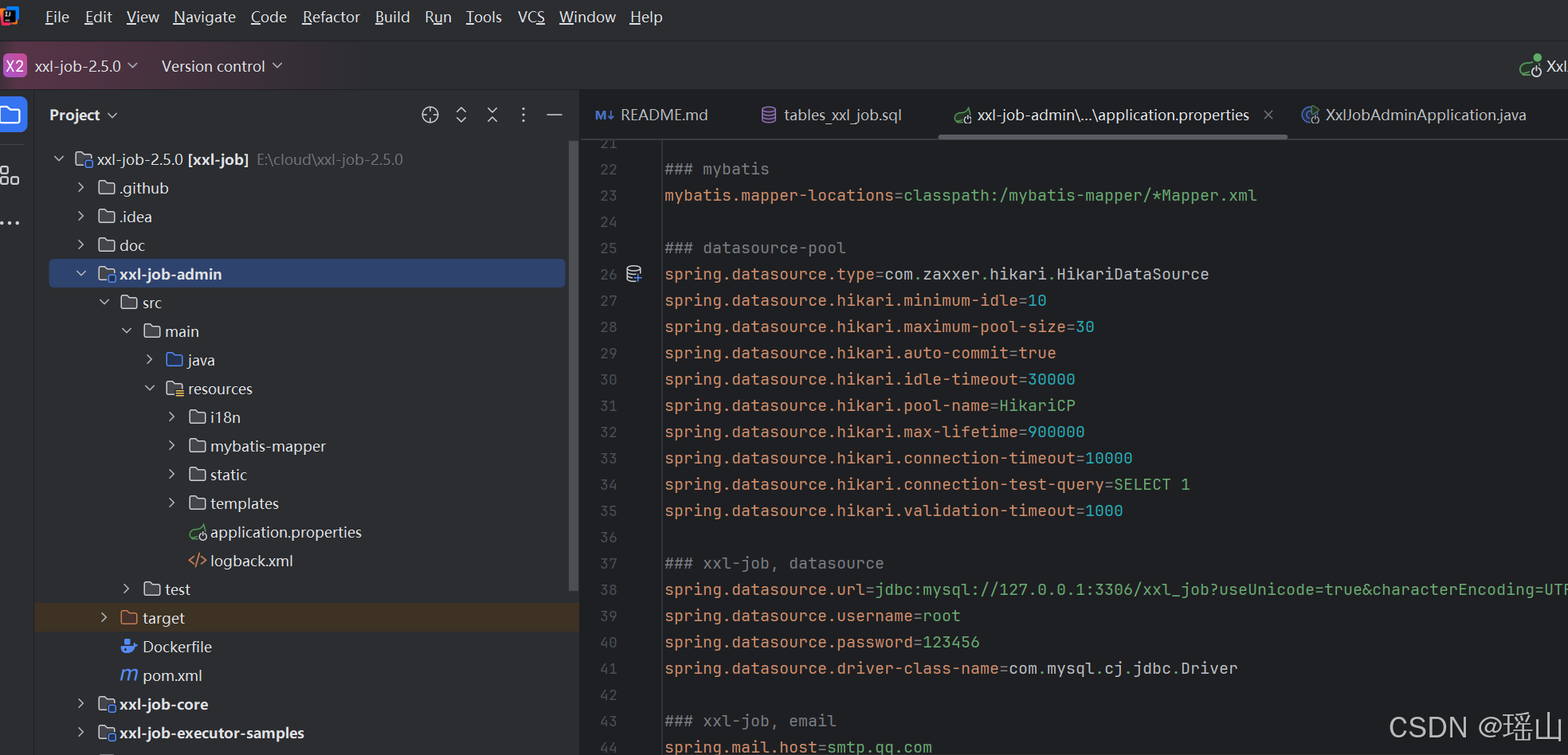
Task: Hide the Project panel with the minimize icon
Action: point(555,115)
